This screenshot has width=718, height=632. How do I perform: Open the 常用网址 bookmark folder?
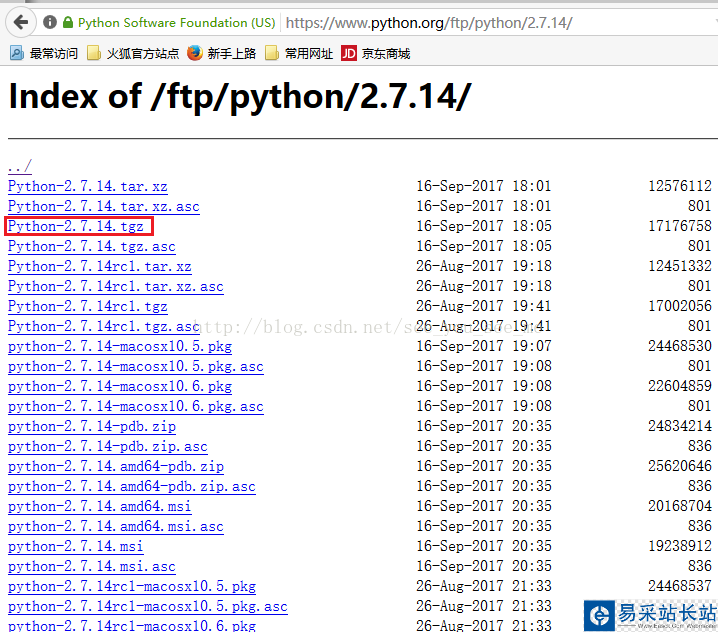tap(299, 54)
